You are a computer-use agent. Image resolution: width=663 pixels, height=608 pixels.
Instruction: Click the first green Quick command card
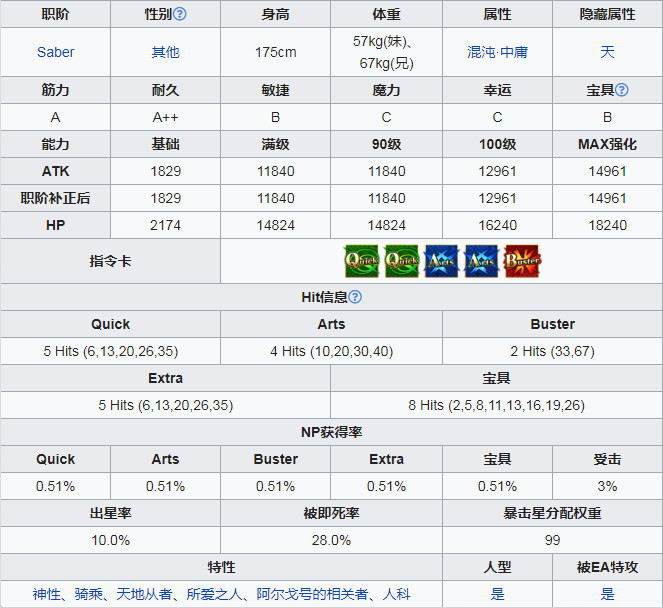point(362,261)
